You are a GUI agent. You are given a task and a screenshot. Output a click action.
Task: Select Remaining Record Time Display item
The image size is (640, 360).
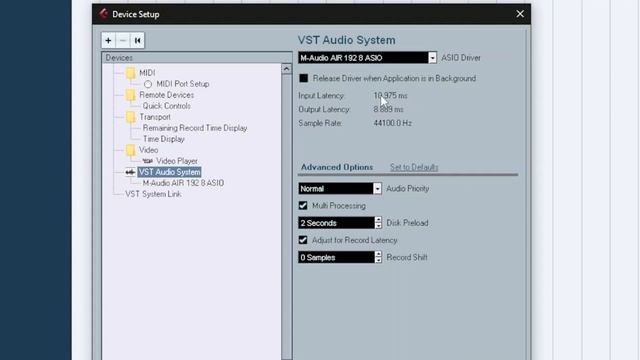[x=195, y=128]
